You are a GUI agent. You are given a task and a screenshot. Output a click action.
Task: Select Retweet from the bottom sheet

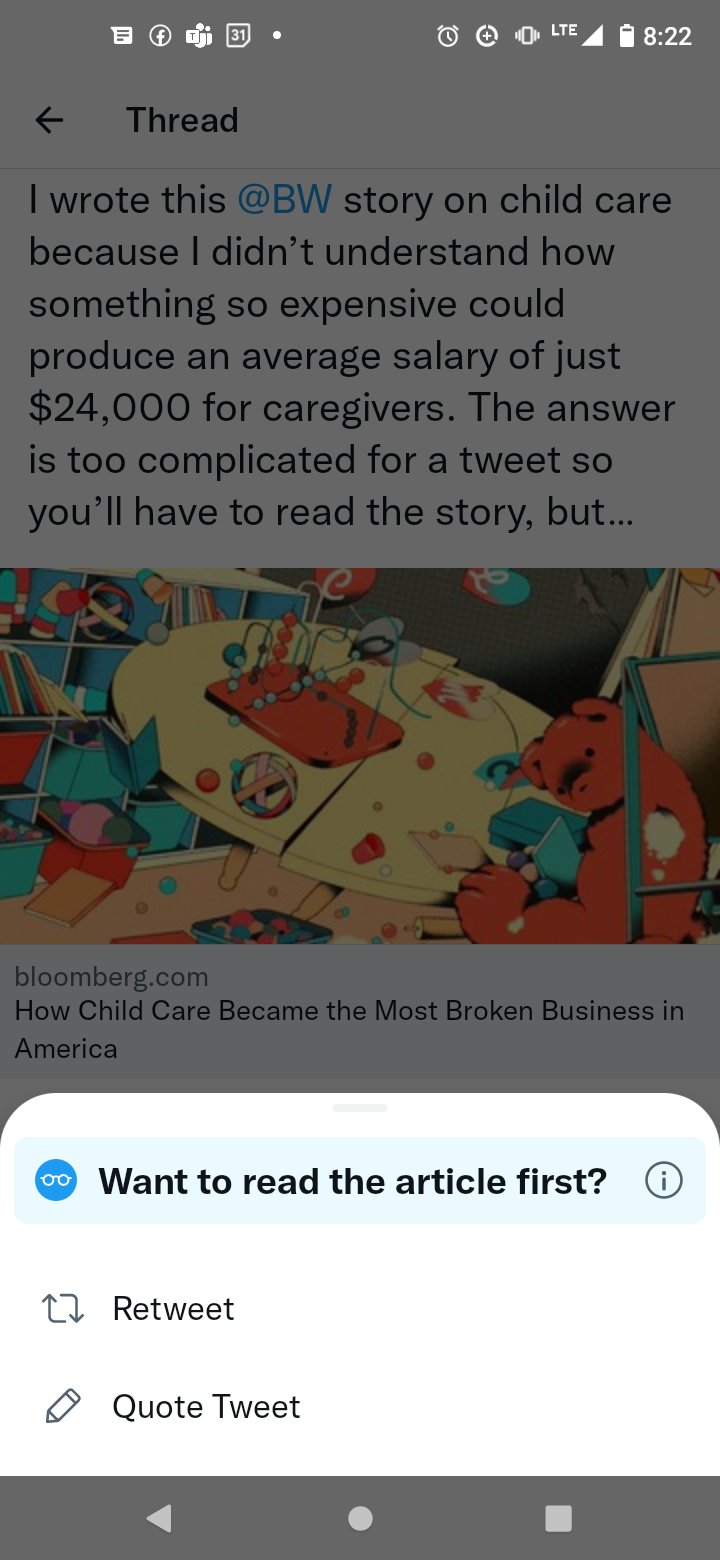pos(173,1309)
